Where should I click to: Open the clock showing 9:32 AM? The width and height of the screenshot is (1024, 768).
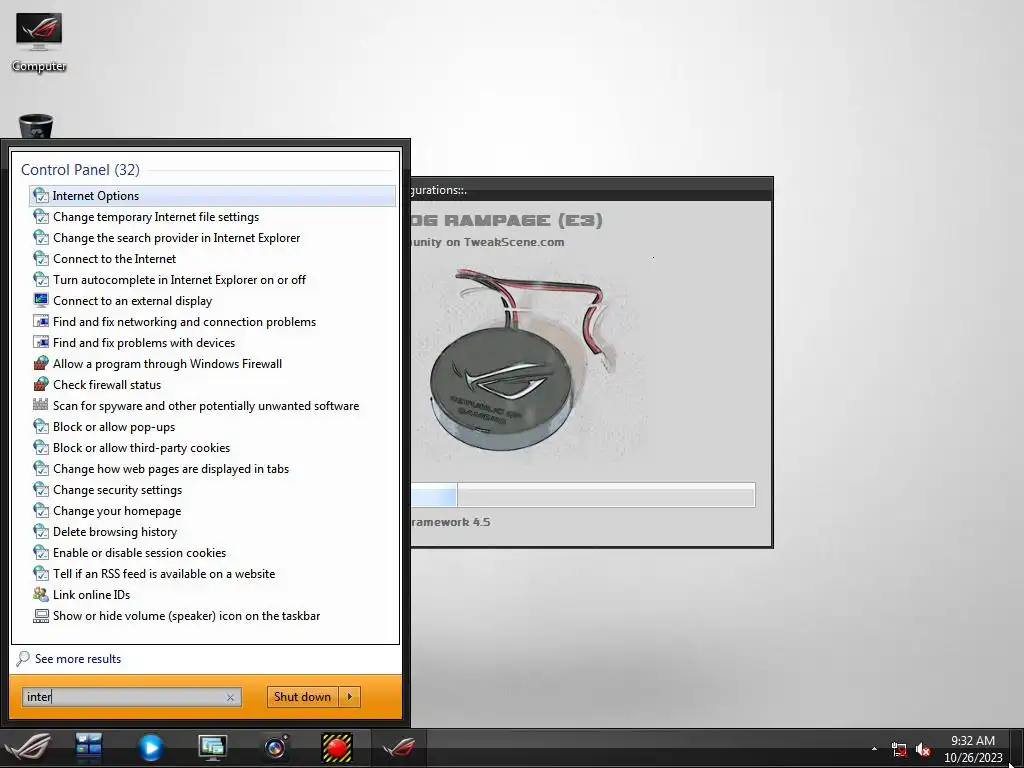coord(972,749)
